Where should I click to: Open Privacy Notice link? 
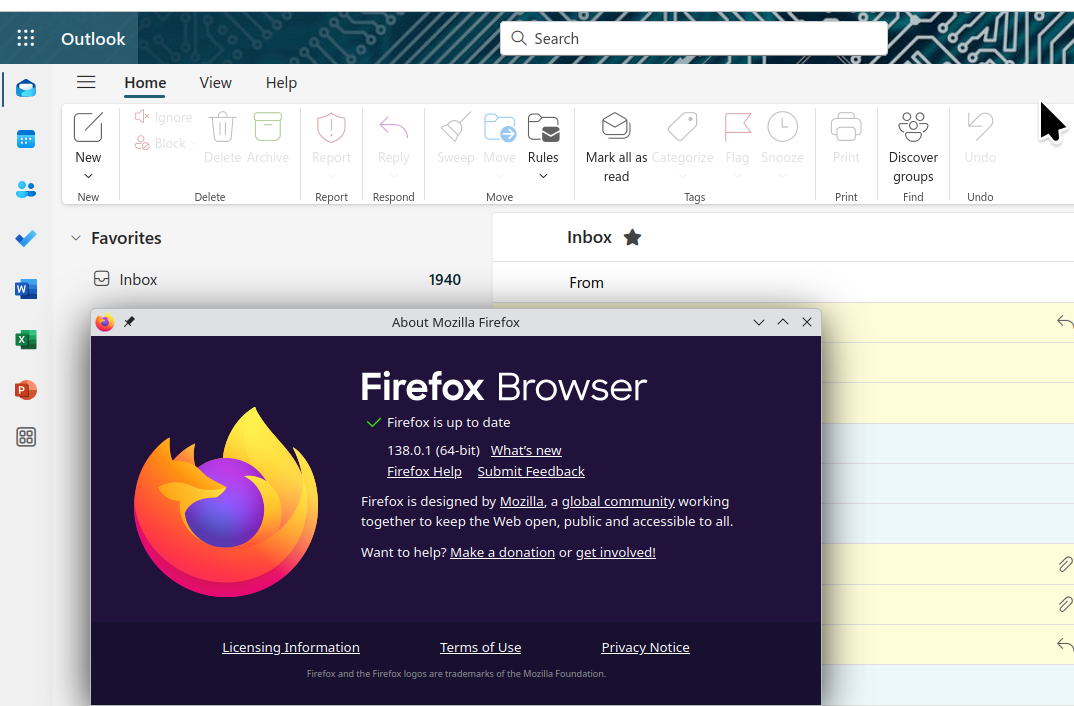(645, 647)
